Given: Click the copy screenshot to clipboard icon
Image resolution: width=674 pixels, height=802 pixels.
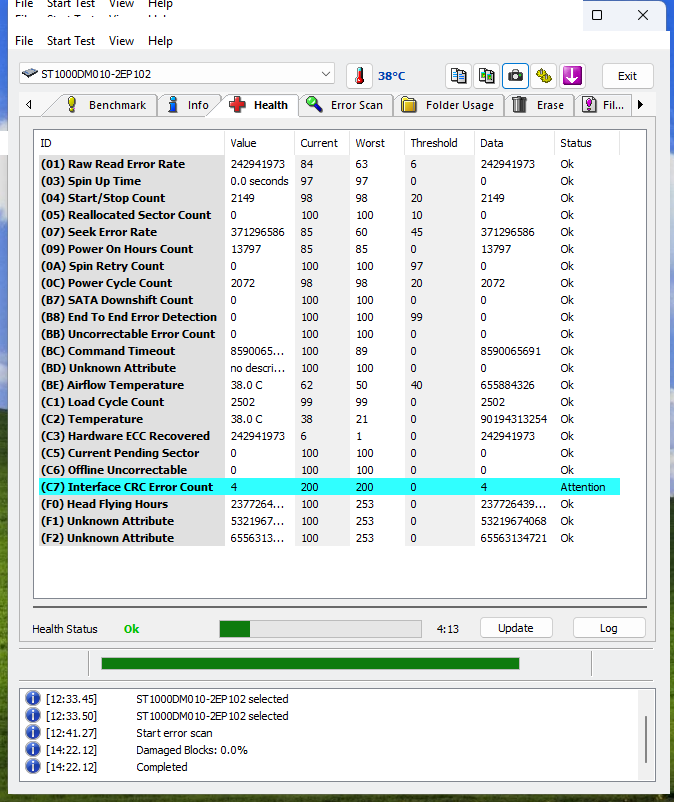Looking at the screenshot, I should [486, 76].
